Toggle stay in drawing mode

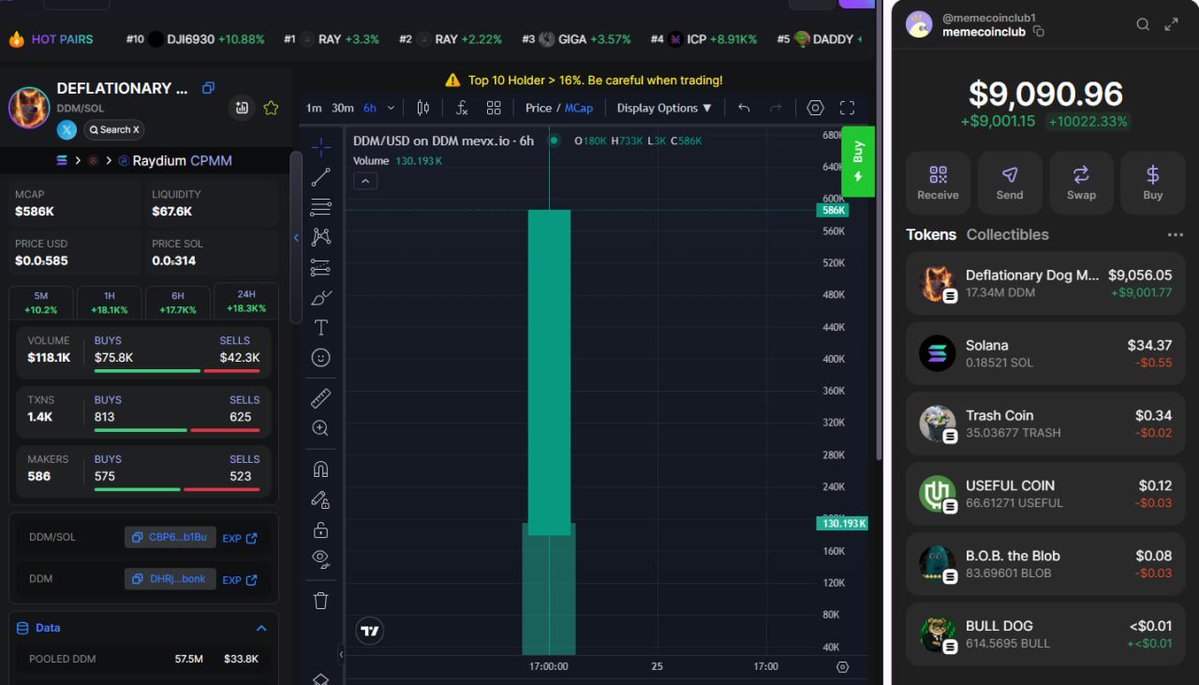(x=320, y=500)
